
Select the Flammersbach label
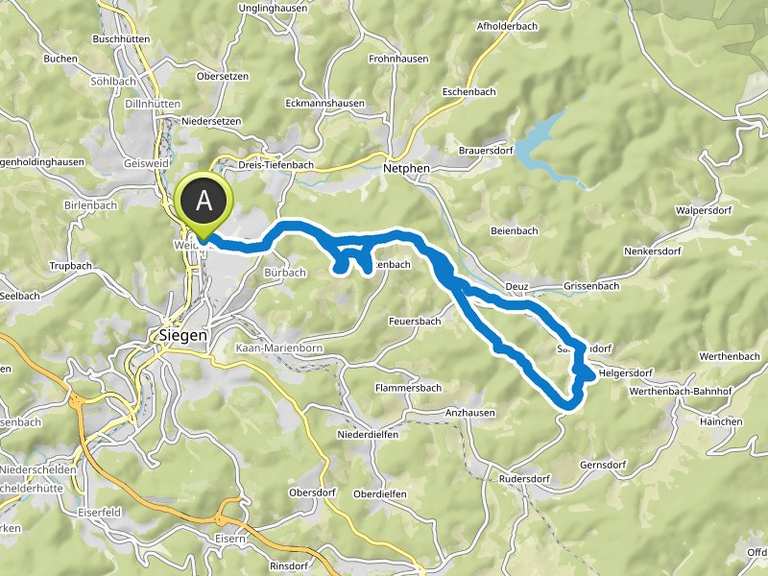408,388
